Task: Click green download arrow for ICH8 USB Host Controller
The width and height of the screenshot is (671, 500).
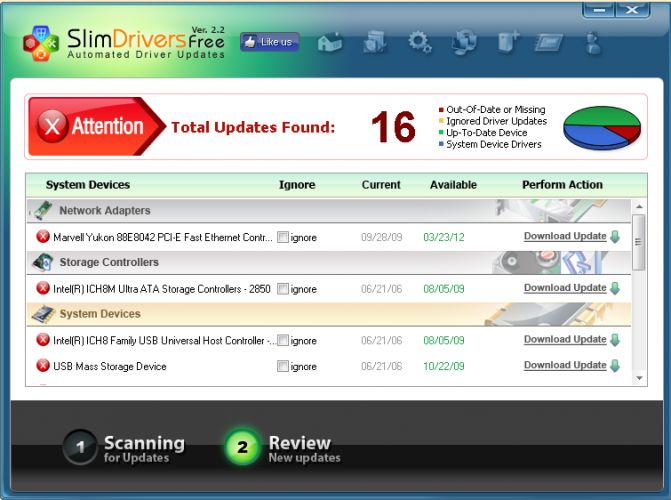Action: tap(615, 340)
